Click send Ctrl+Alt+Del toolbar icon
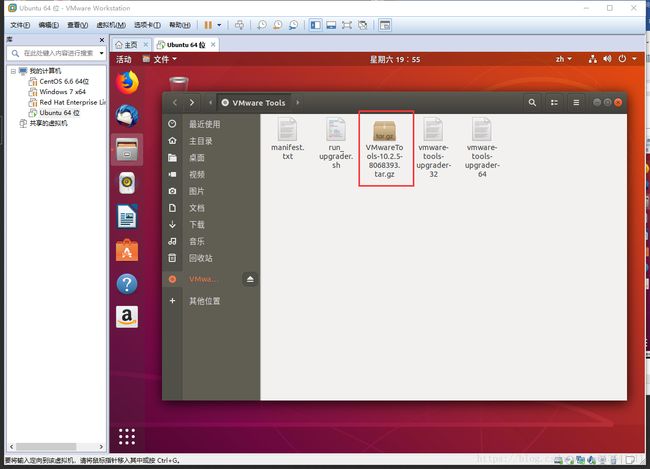Viewport: 650px width, 469px height. click(x=239, y=25)
